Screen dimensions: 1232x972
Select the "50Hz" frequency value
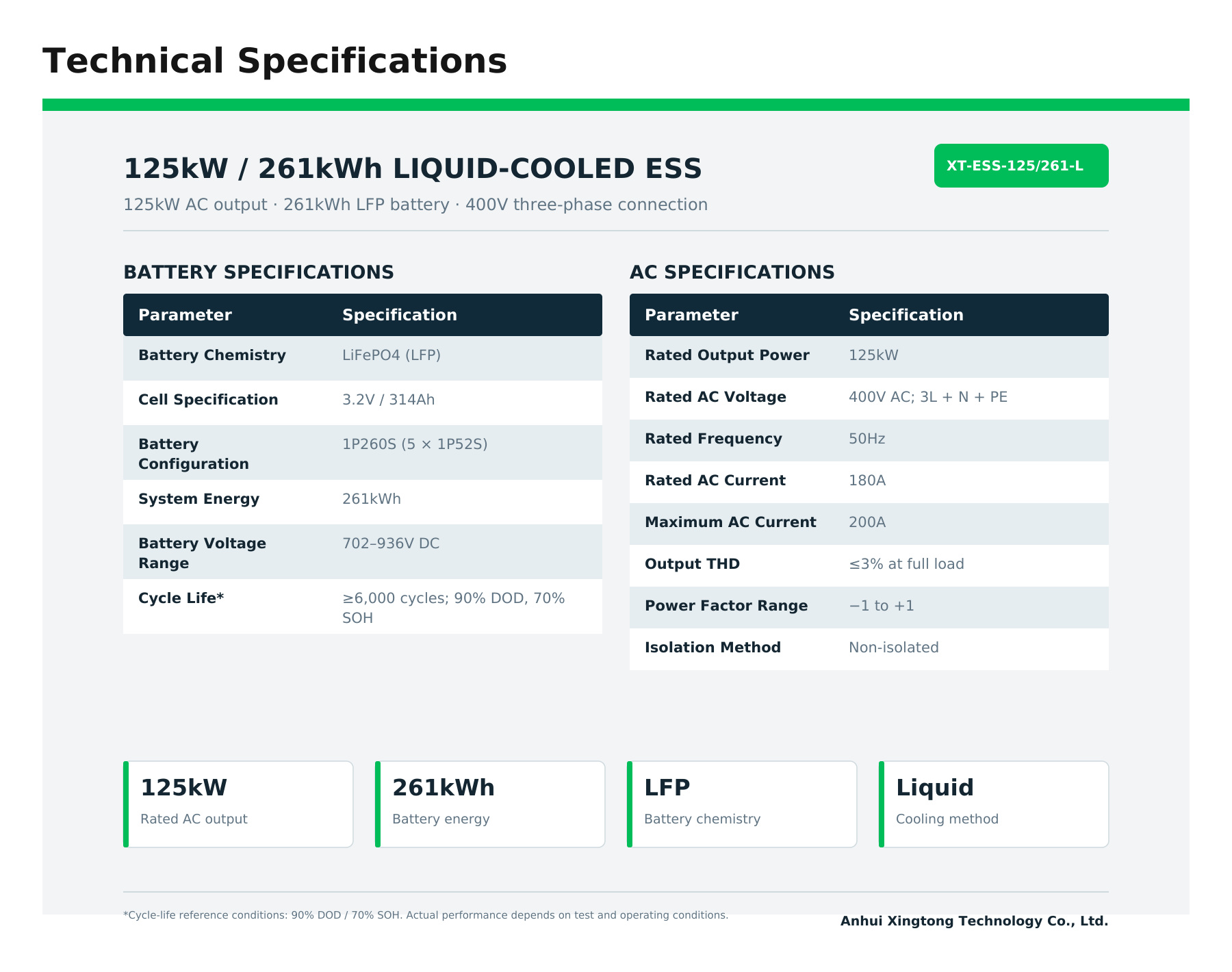tap(867, 439)
